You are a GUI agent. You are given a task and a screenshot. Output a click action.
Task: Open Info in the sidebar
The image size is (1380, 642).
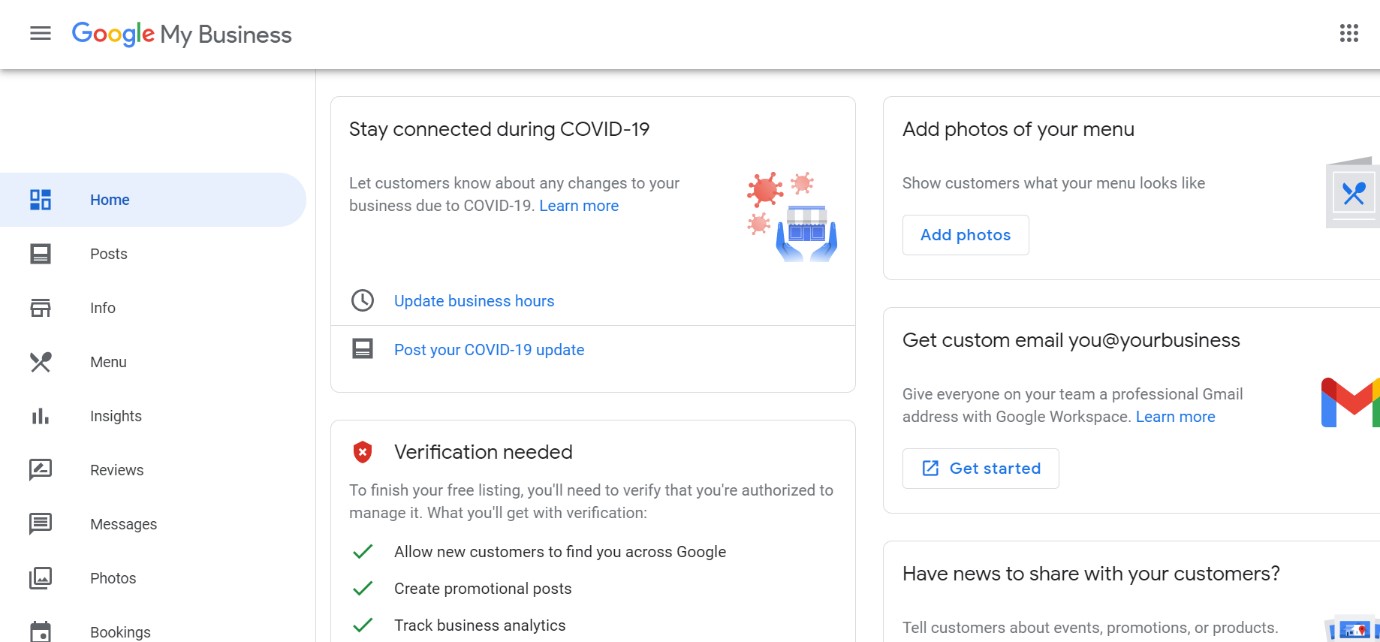153,308
